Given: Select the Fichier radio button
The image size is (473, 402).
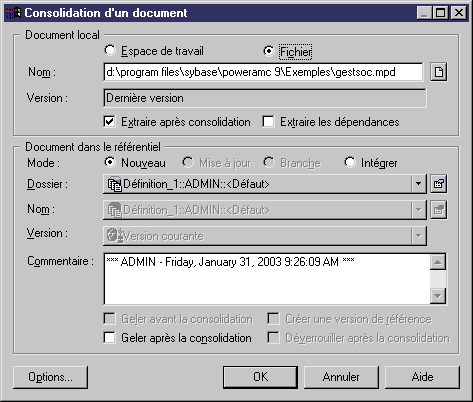Looking at the screenshot, I should [x=268, y=51].
